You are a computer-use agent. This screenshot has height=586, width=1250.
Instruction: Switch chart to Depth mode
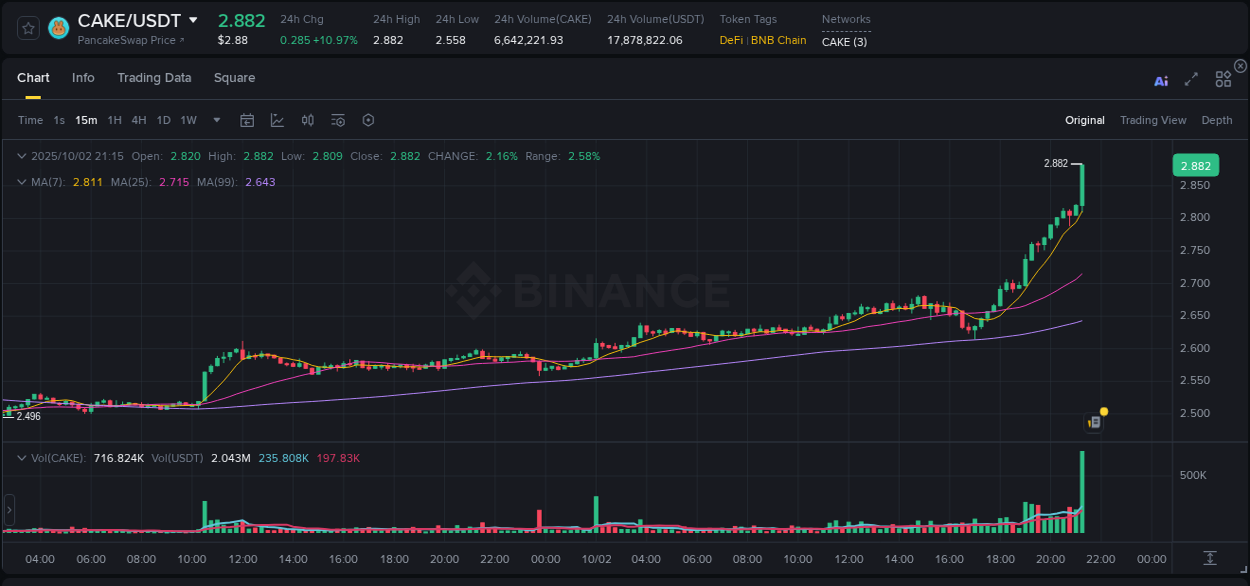[x=1217, y=119]
